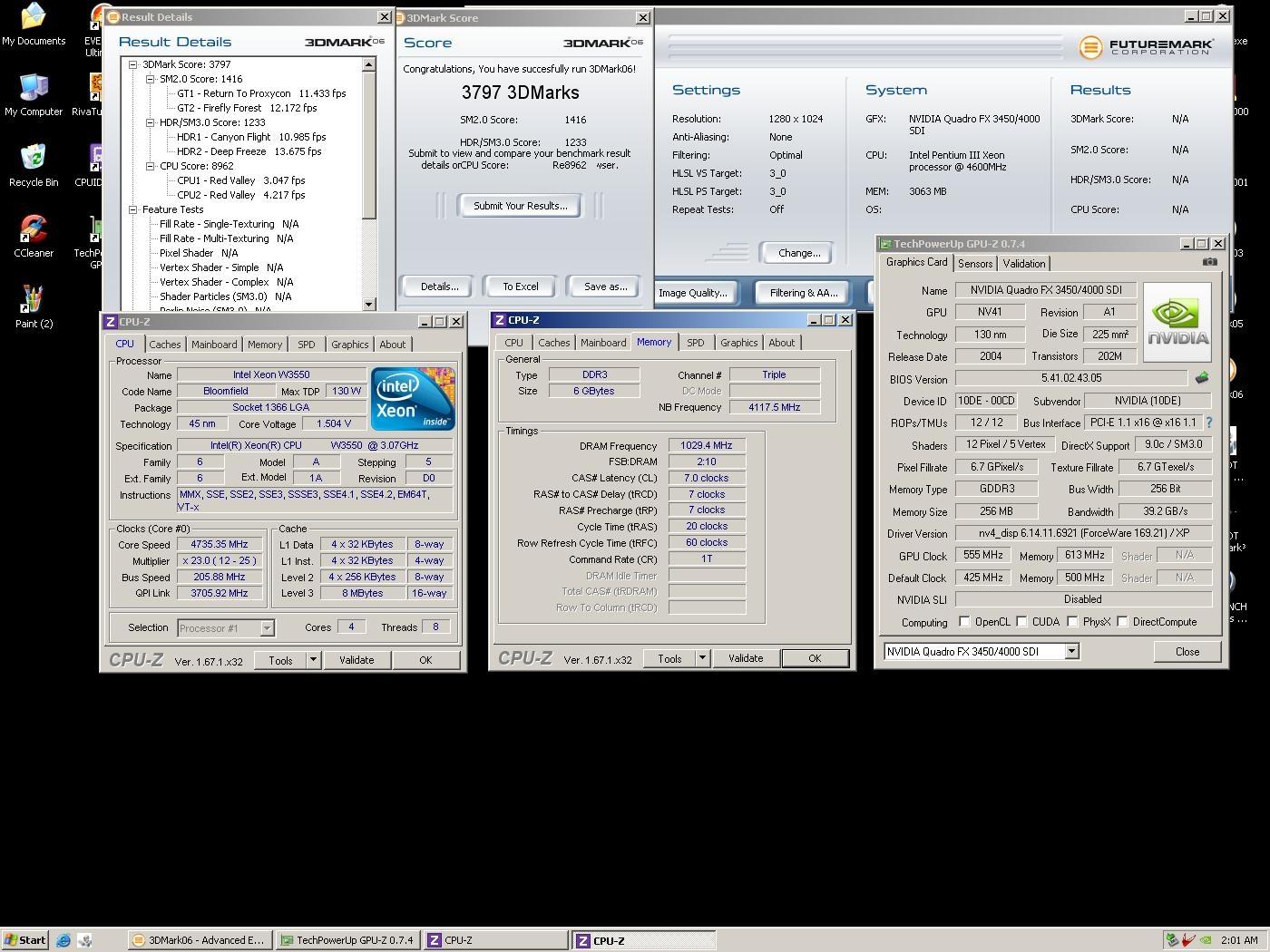This screenshot has width=1270, height=952.
Task: Switch to TechPowerUp GPU-Z taskbar button
Action: 347,940
